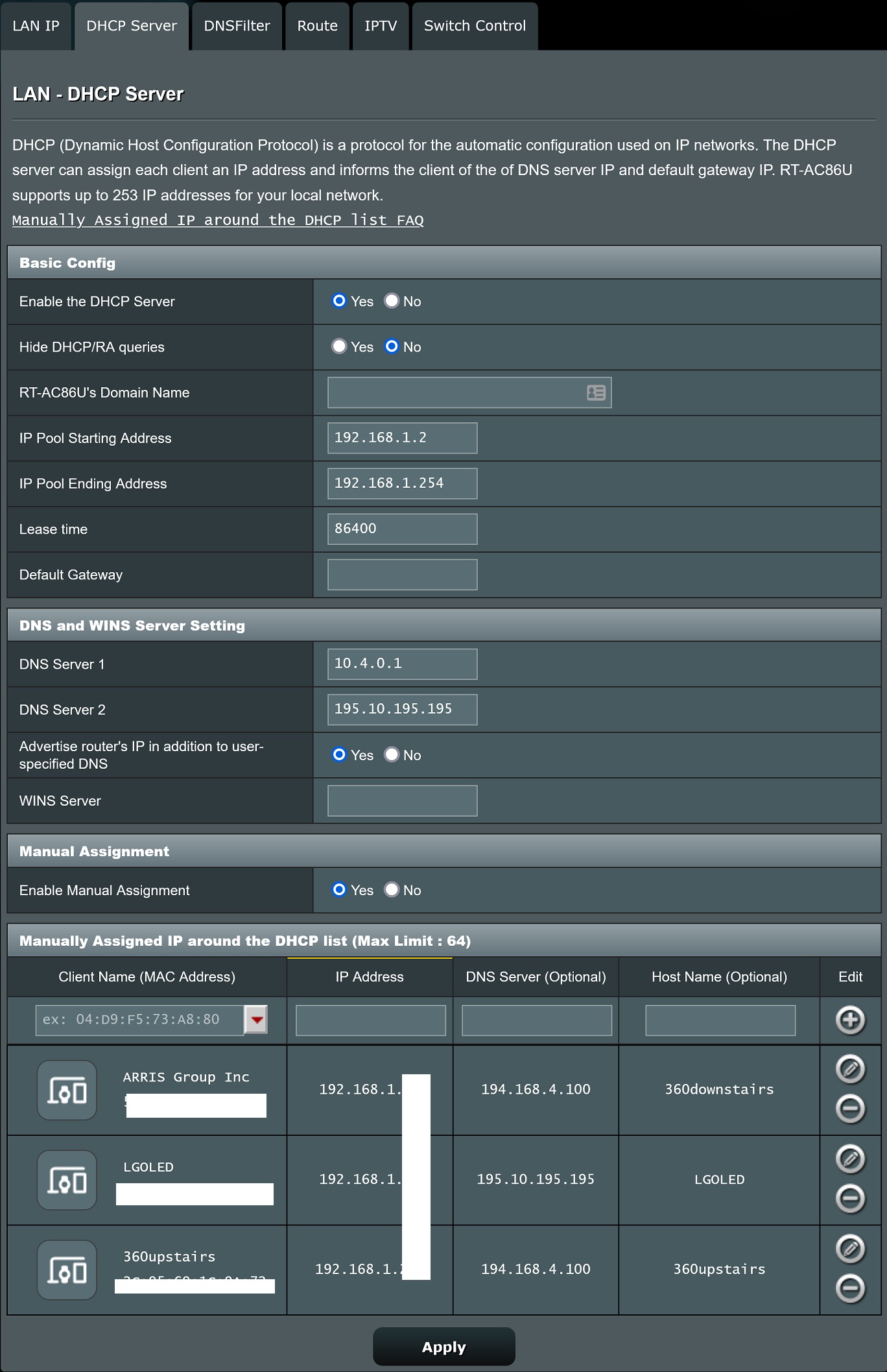This screenshot has height=1372, width=887.
Task: Click the 360upstairs client name
Action: tap(169, 1257)
